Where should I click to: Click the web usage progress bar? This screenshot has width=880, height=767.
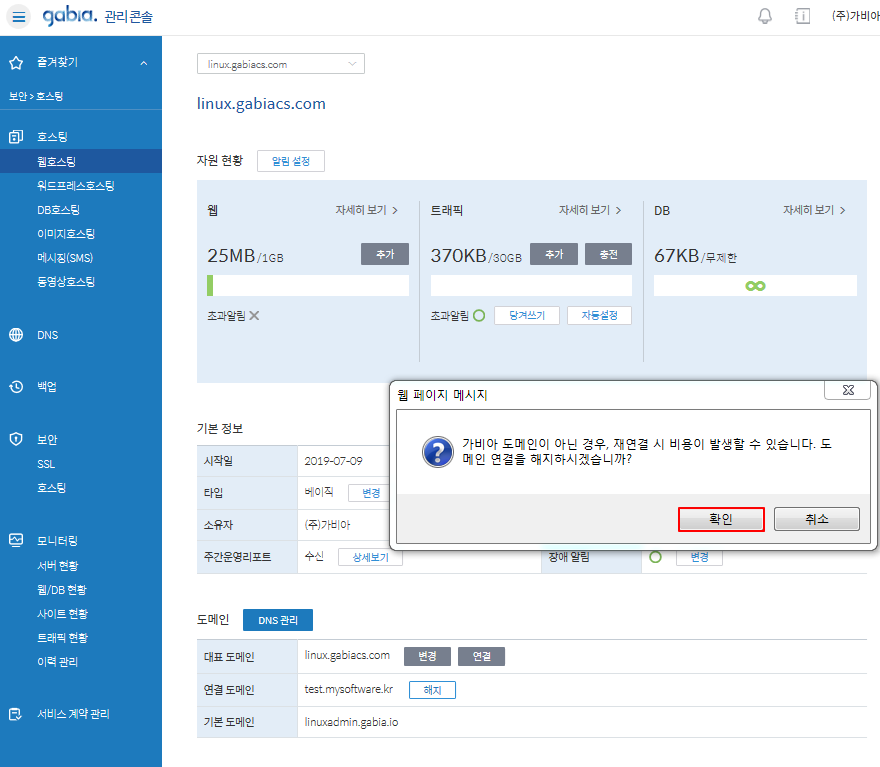[x=307, y=286]
